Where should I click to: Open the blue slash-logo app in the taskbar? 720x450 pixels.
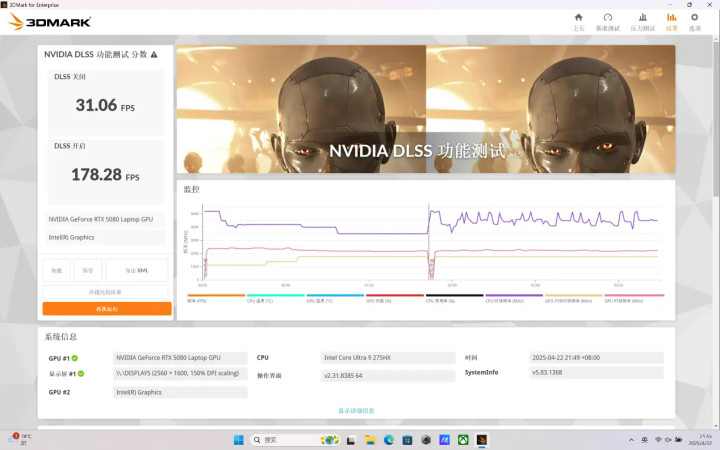click(x=444, y=440)
